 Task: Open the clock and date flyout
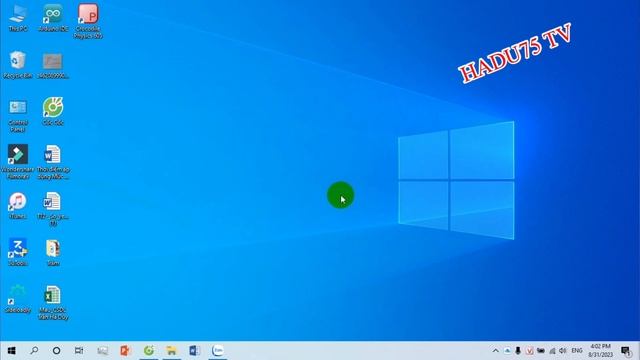(x=600, y=351)
